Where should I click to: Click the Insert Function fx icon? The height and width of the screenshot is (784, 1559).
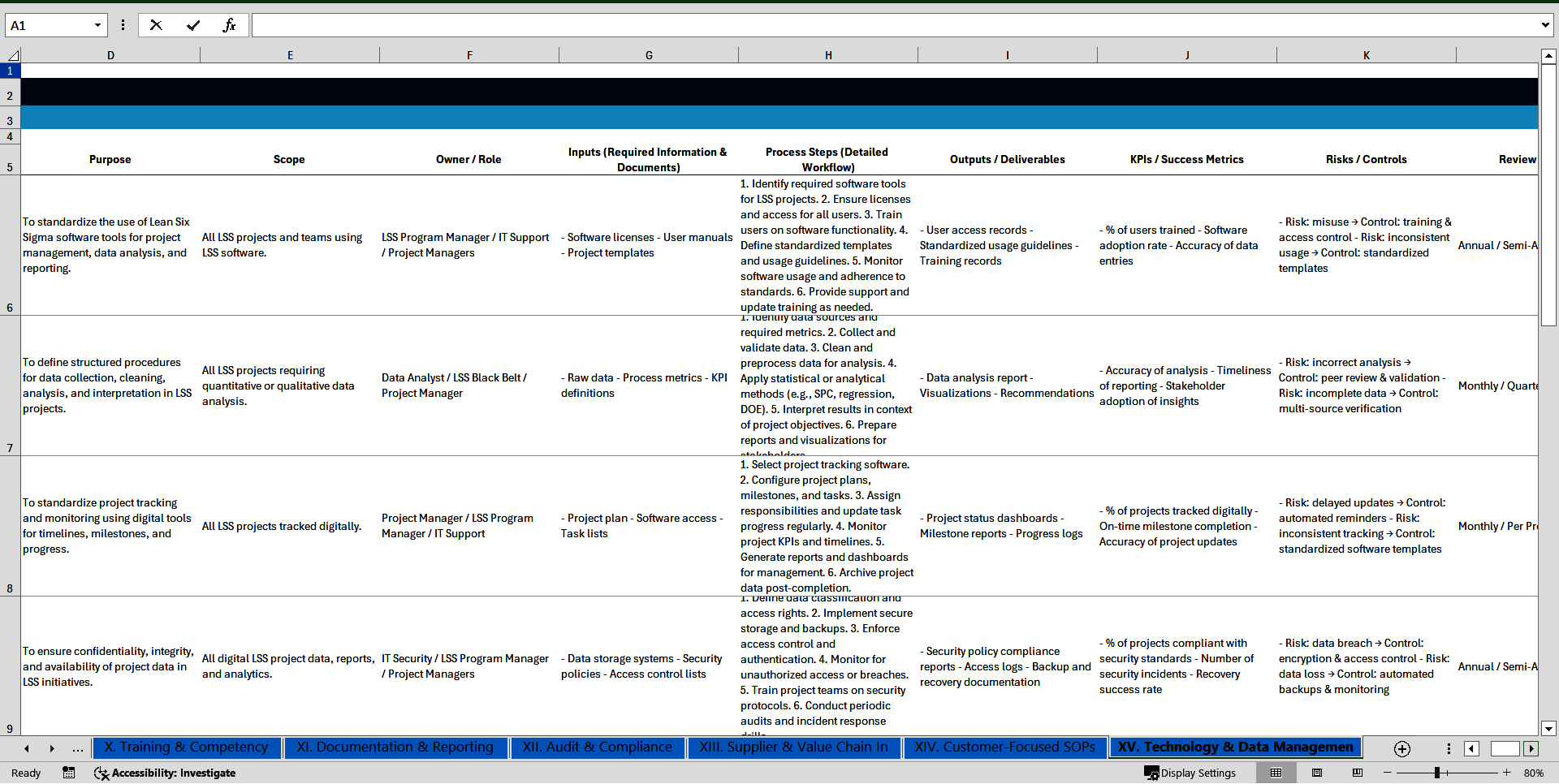click(x=229, y=25)
